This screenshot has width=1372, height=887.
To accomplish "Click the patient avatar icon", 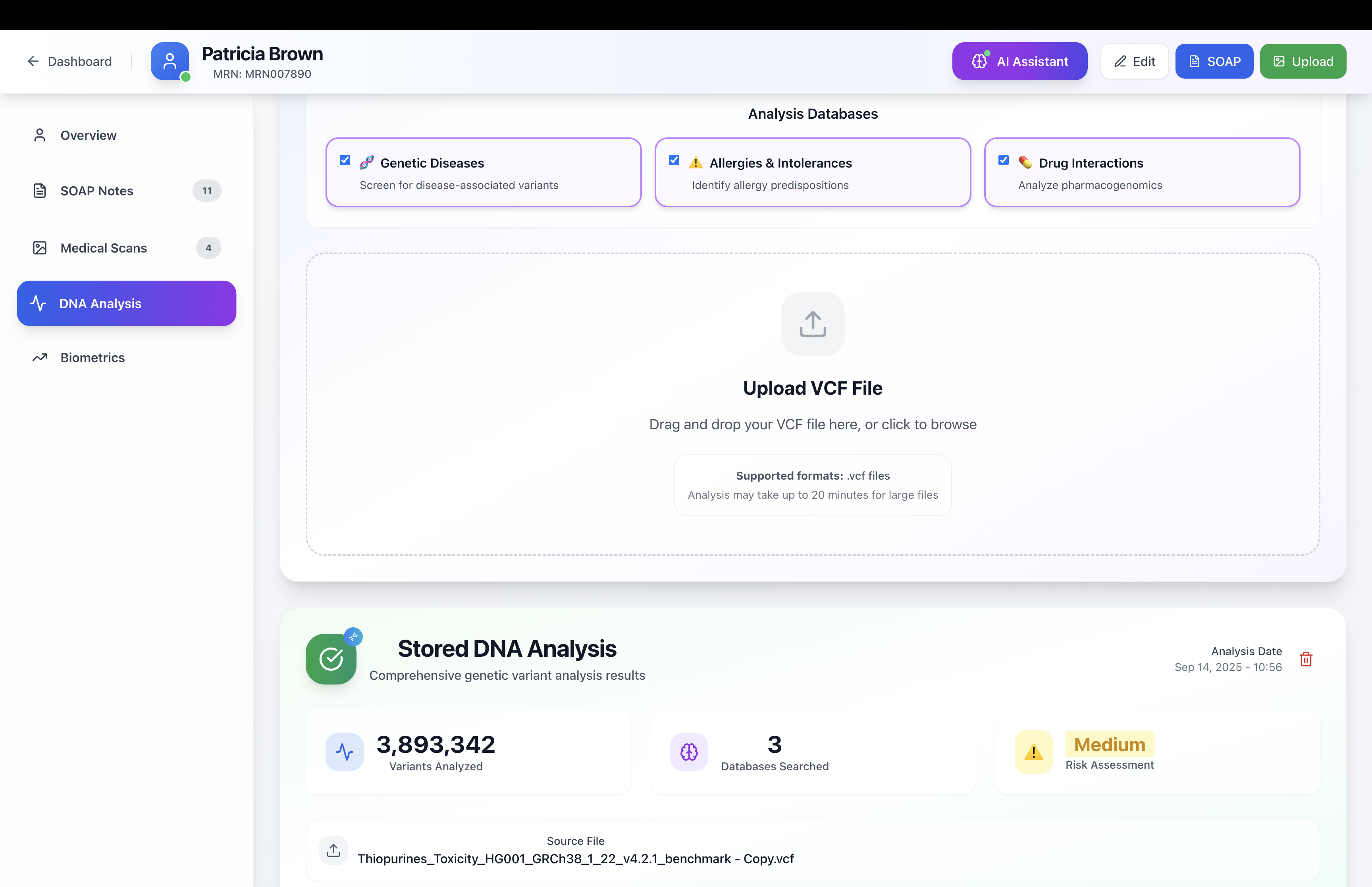I will coord(170,61).
